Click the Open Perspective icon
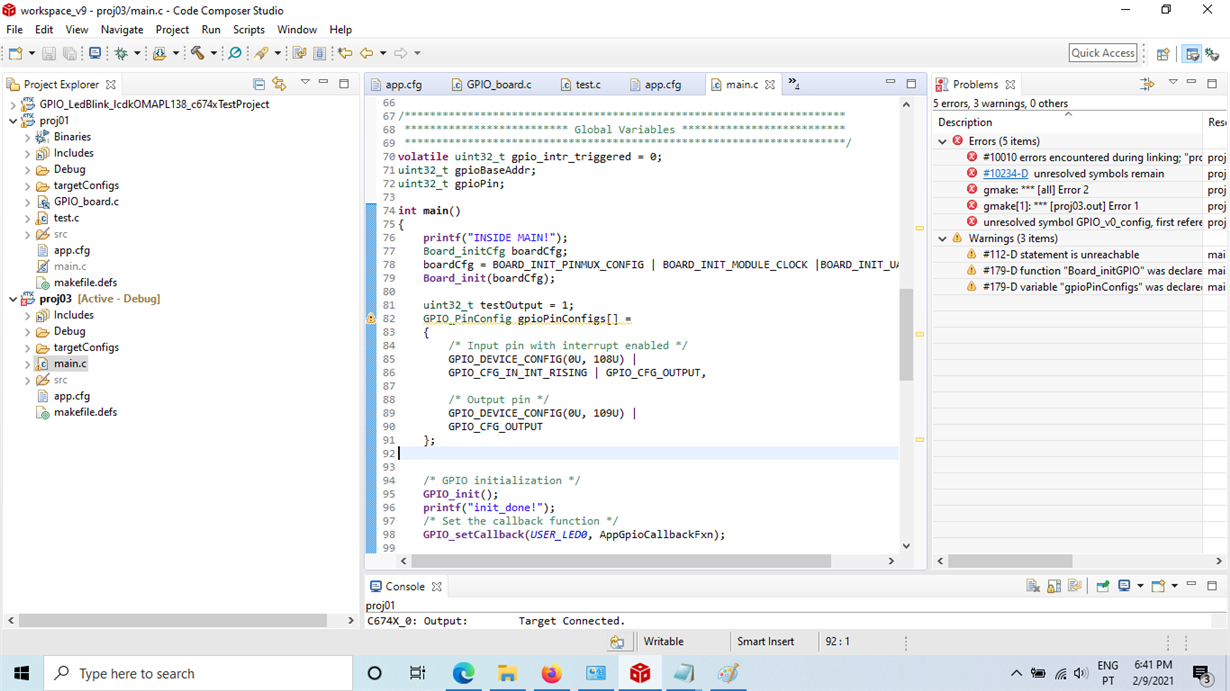Image resolution: width=1230 pixels, height=691 pixels. point(1163,54)
